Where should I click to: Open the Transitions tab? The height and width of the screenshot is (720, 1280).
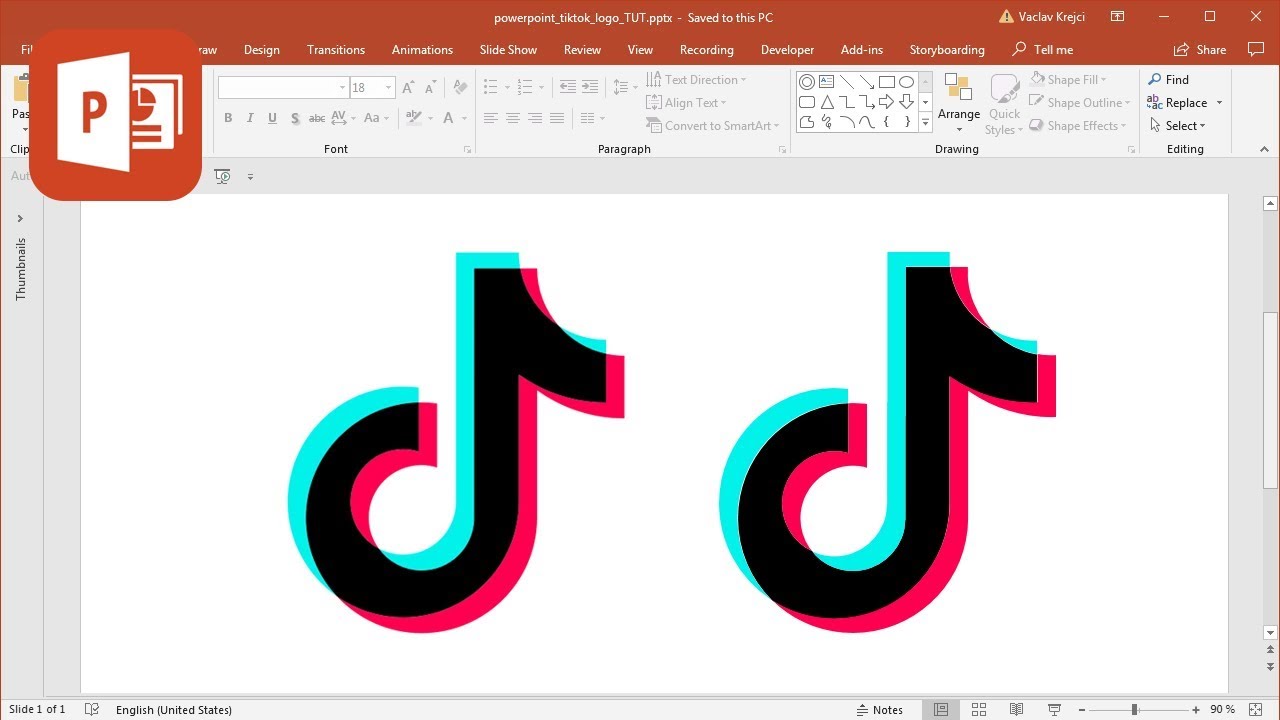click(336, 49)
